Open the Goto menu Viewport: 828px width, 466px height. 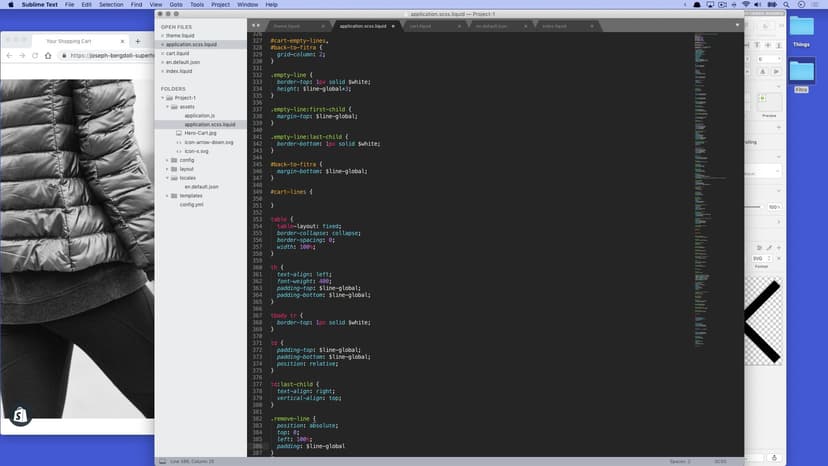coord(176,5)
